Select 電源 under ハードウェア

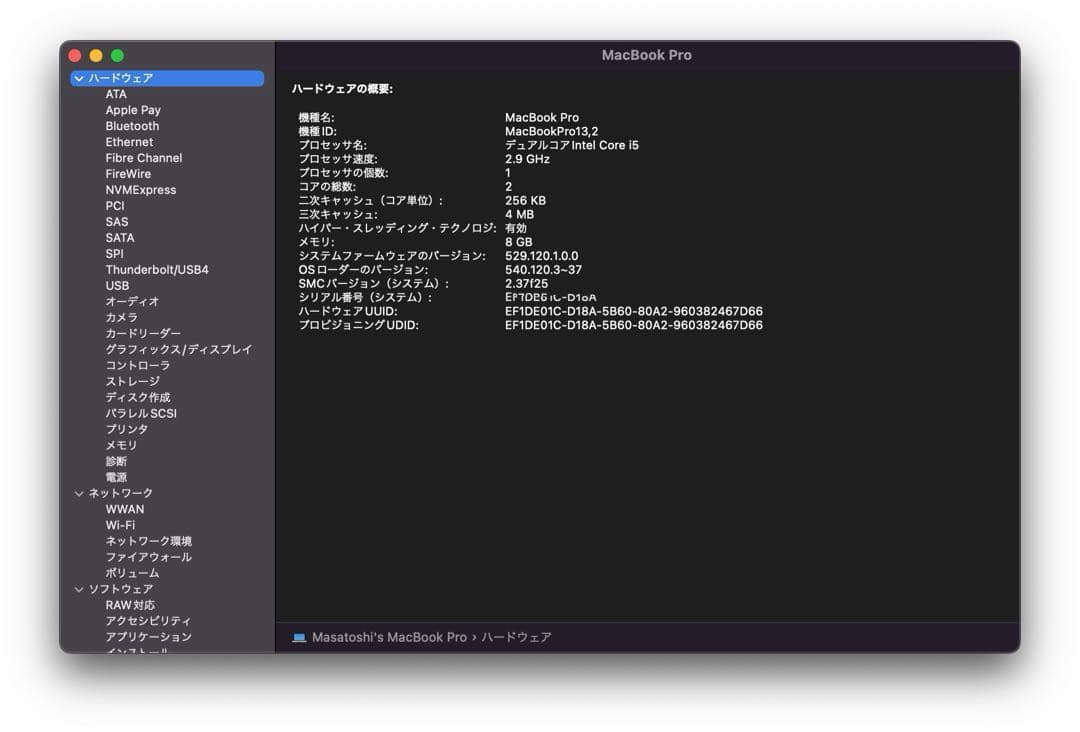point(115,477)
